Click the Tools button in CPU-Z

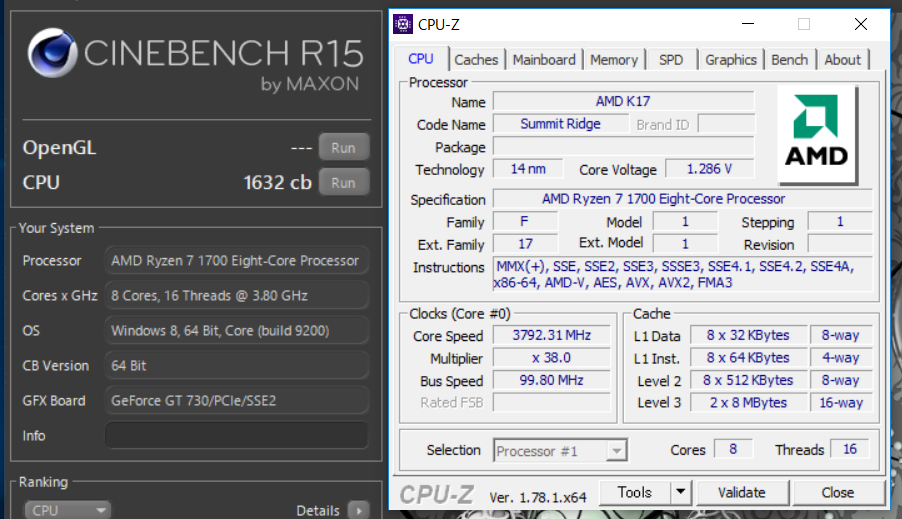coord(635,492)
